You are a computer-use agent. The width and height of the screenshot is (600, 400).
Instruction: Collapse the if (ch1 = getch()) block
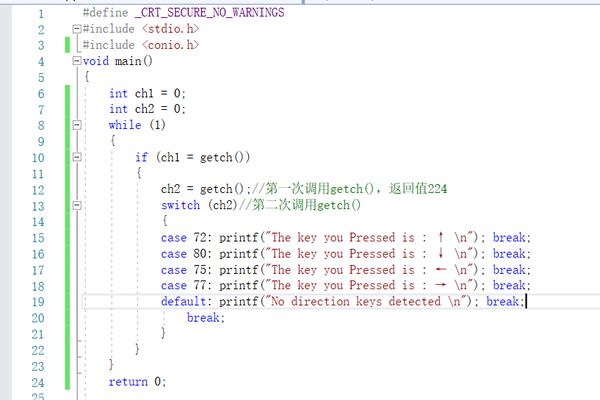tap(77, 157)
